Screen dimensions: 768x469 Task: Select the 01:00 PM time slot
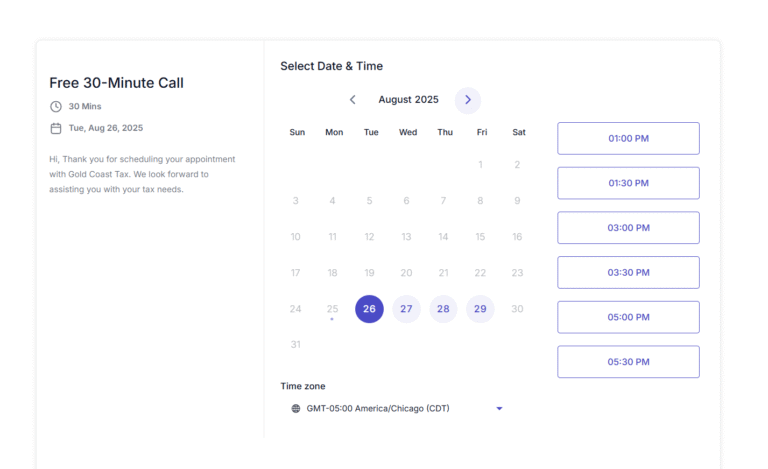pyautogui.click(x=628, y=138)
